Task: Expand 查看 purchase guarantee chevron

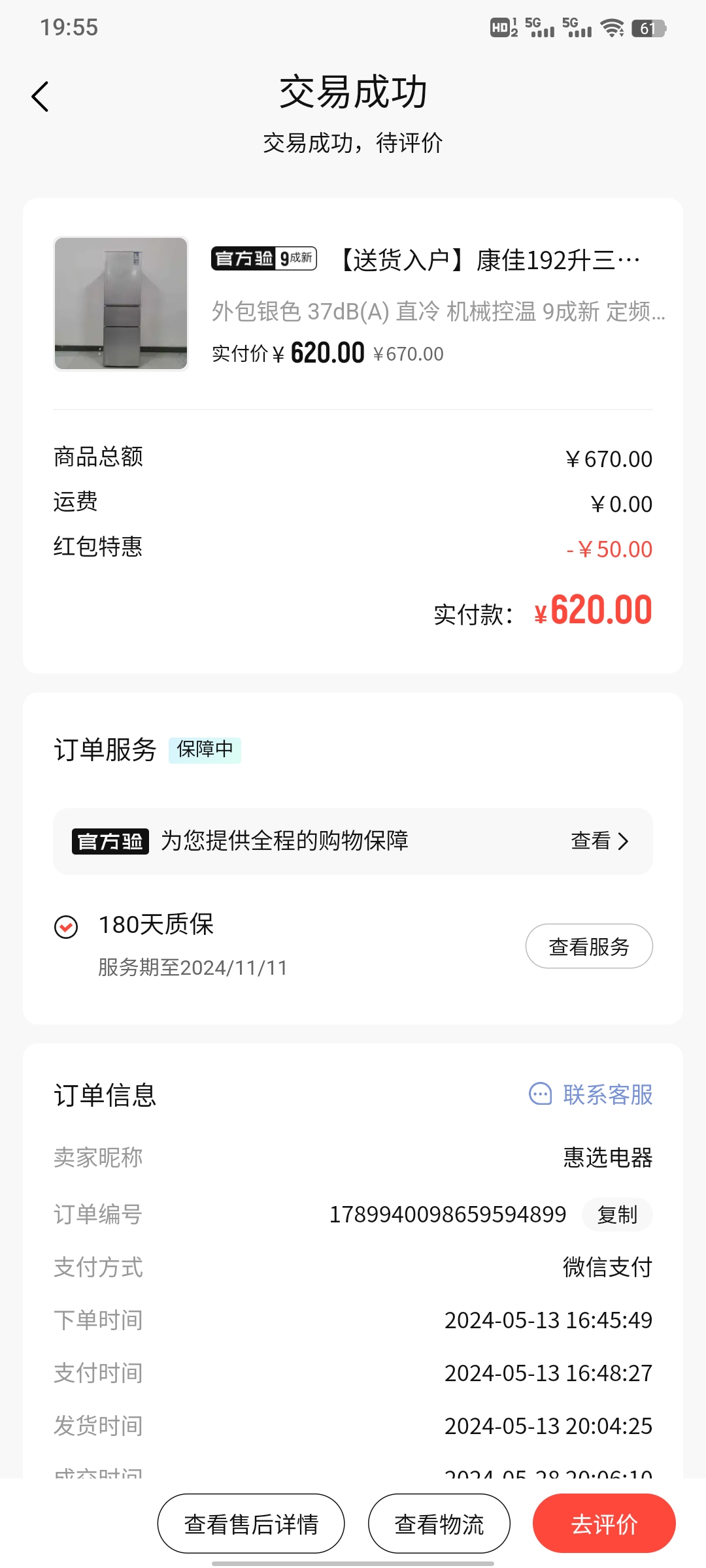Action: (x=623, y=841)
